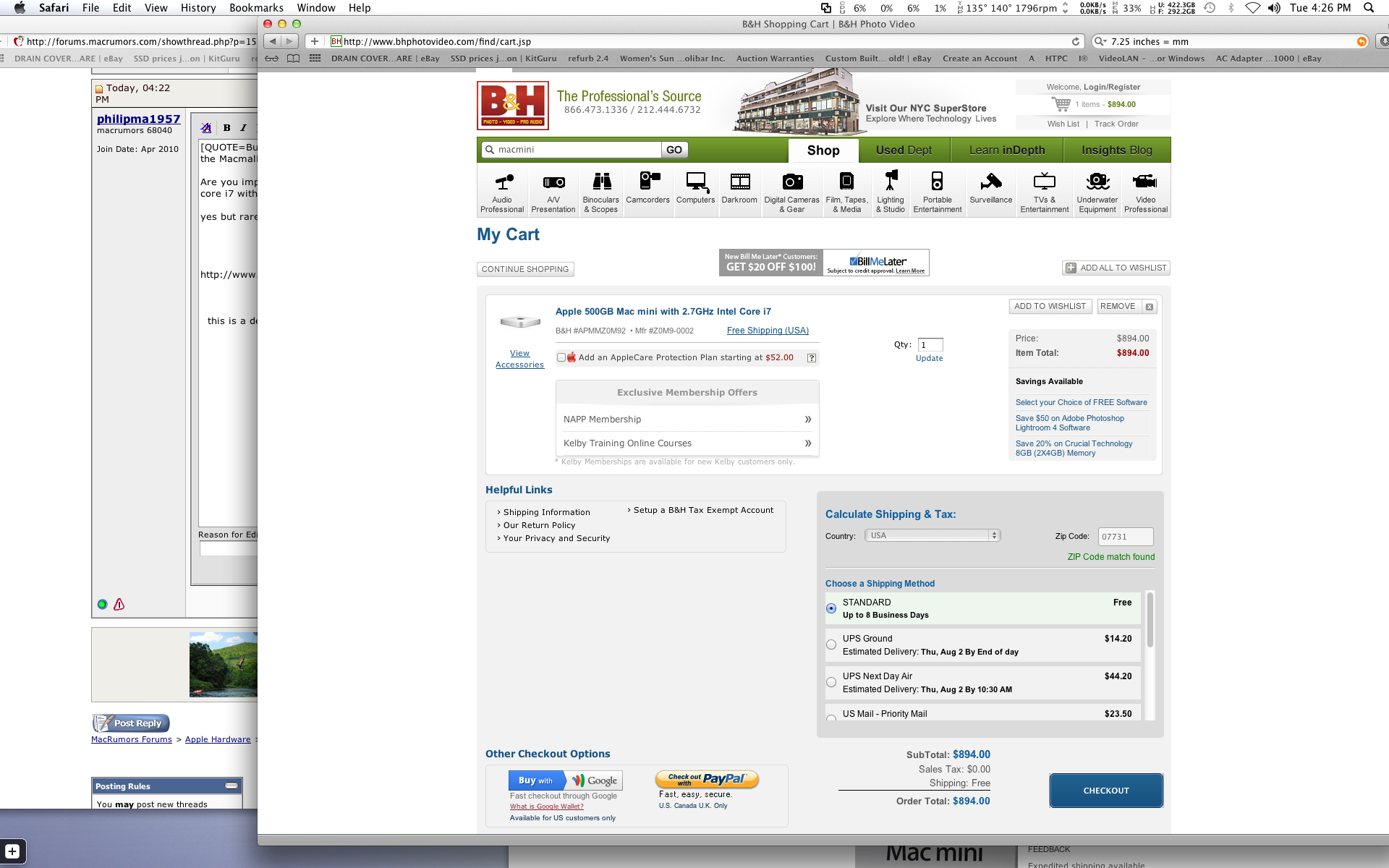
Task: Click the volume icon in menu bar
Action: 1274,8
